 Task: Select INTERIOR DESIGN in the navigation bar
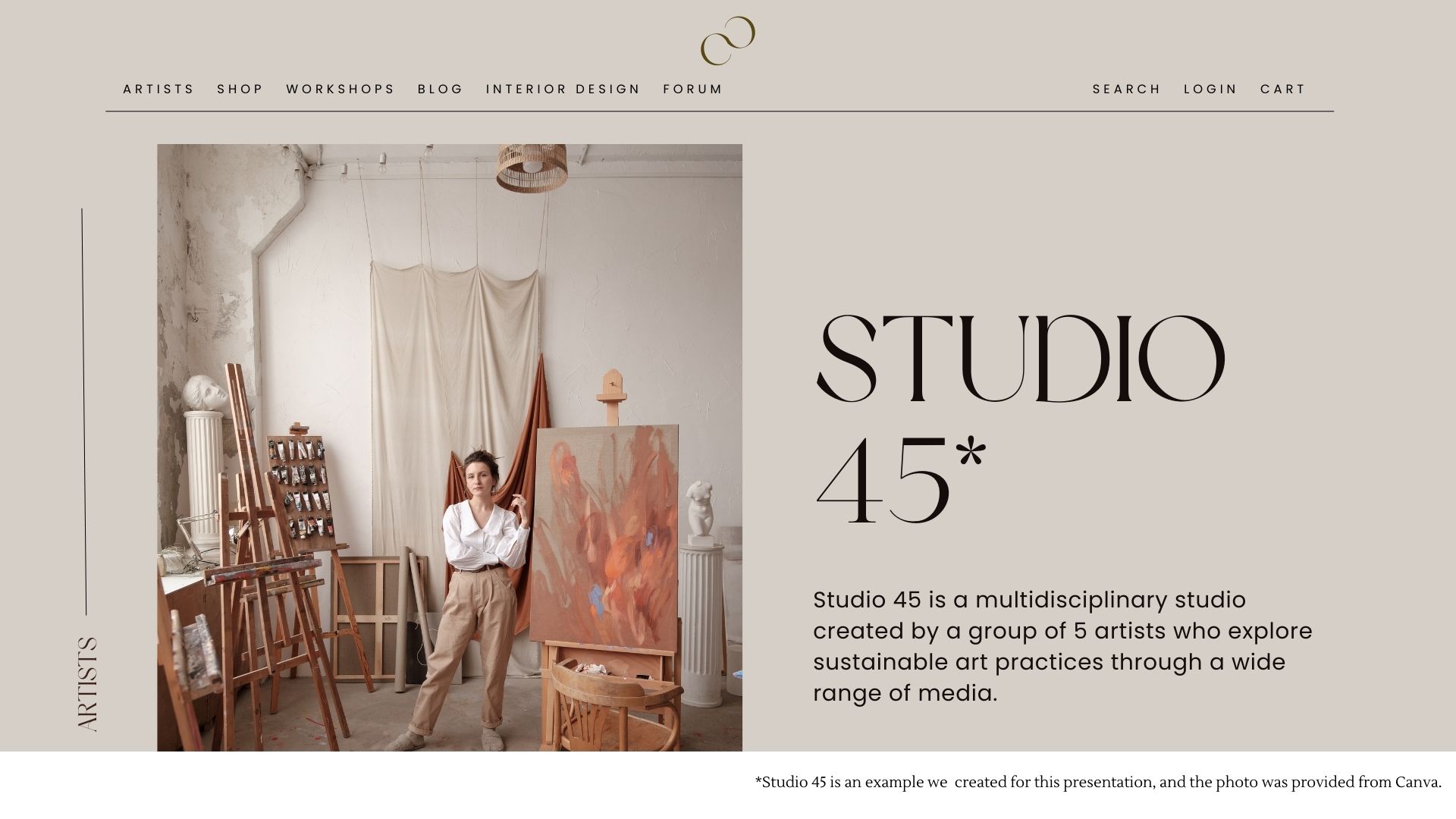coord(563,89)
